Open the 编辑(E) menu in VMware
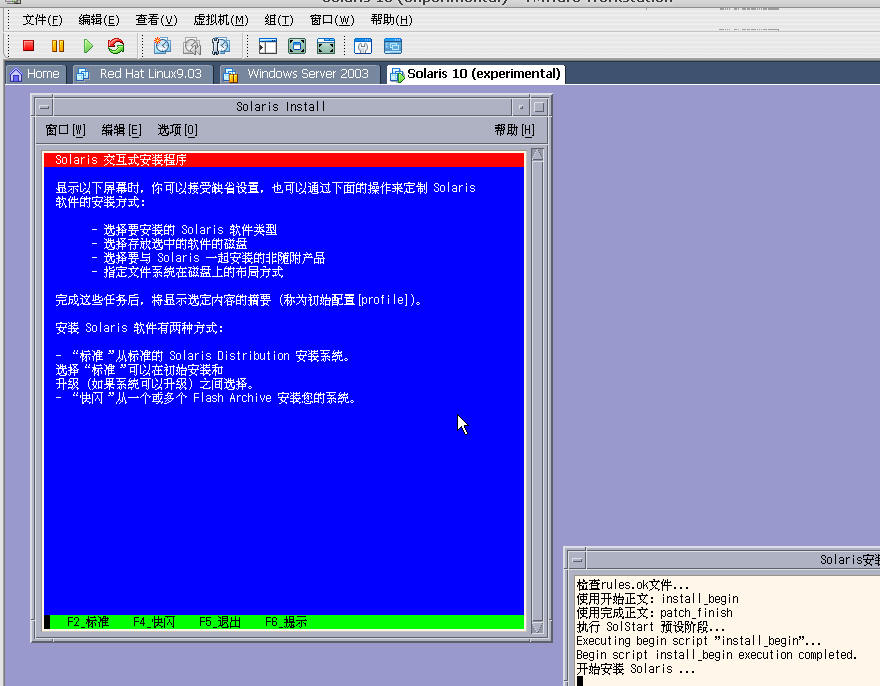Viewport: 880px width, 686px height. coord(99,20)
